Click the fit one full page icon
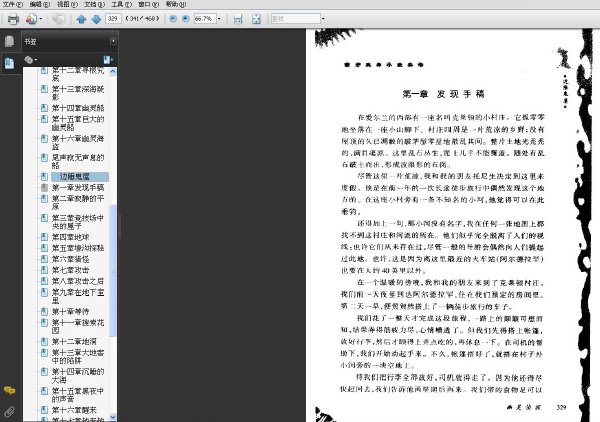Image resolution: width=600 pixels, height=422 pixels. click(x=256, y=19)
